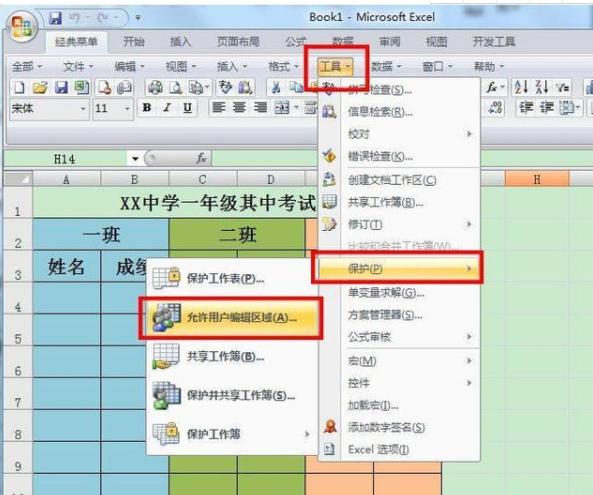Click the Print icon
The image size is (593, 495).
pos(155,87)
